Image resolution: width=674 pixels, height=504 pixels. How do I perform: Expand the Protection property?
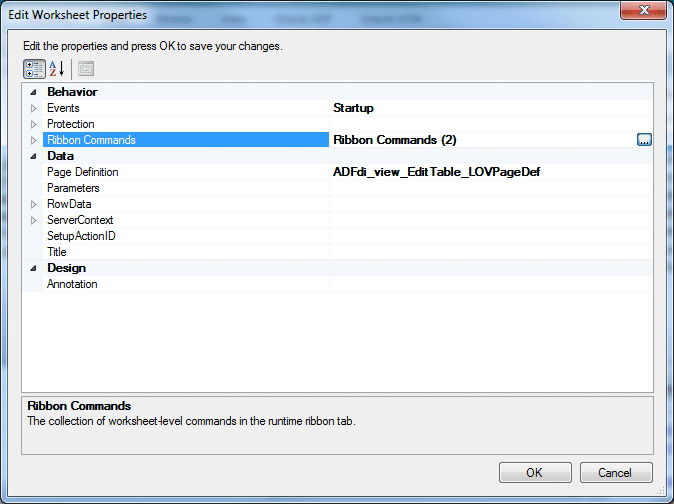click(x=33, y=124)
